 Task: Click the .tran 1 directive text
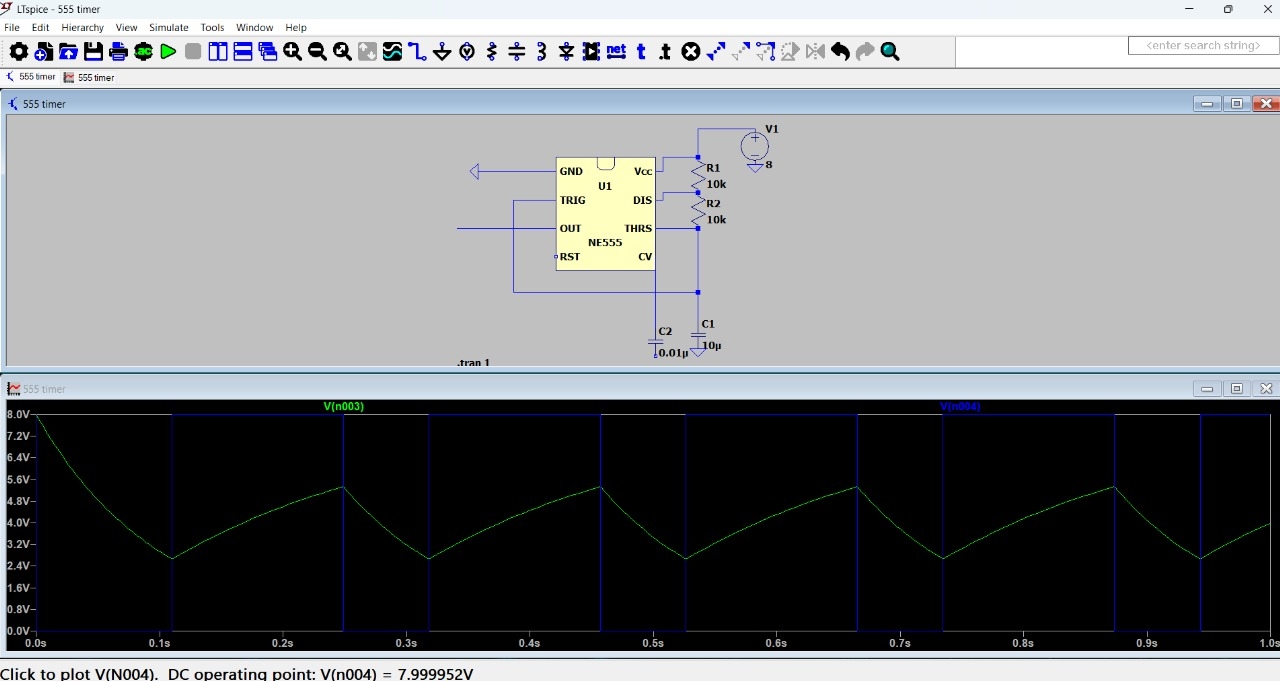point(473,362)
